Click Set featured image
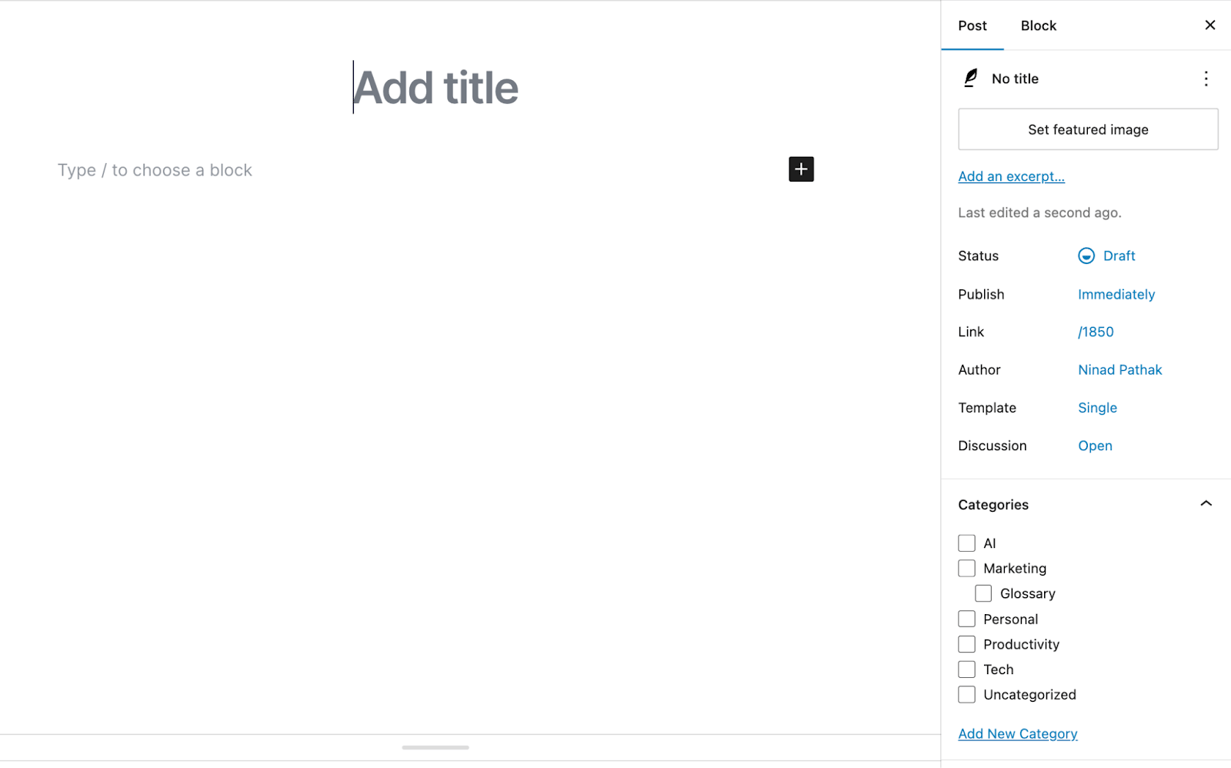The image size is (1231, 768). (x=1087, y=129)
